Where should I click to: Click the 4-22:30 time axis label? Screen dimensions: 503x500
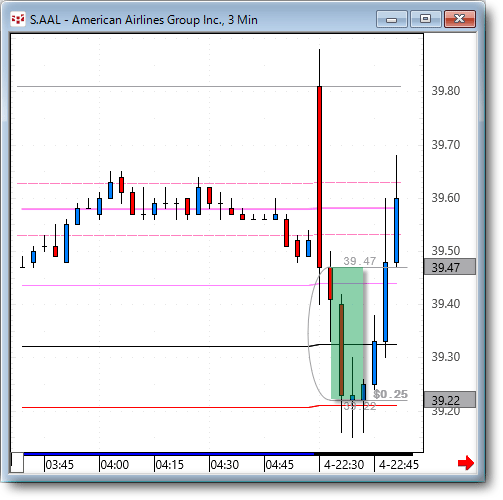344,465
